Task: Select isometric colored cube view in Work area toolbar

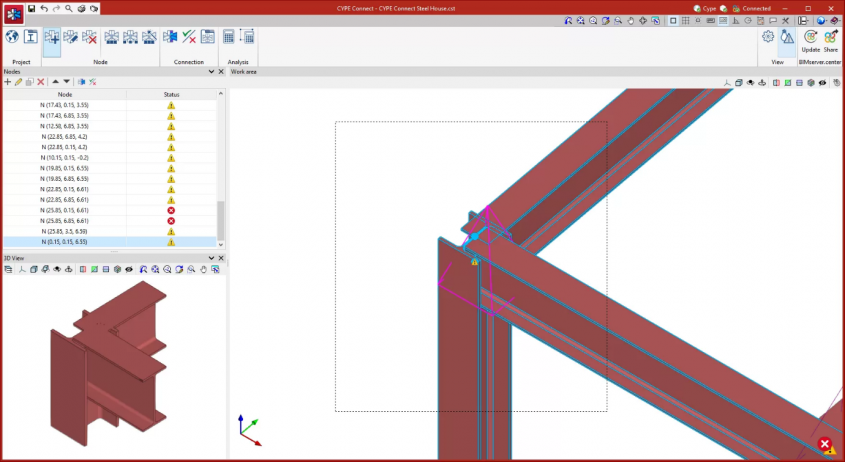Action: tap(811, 82)
